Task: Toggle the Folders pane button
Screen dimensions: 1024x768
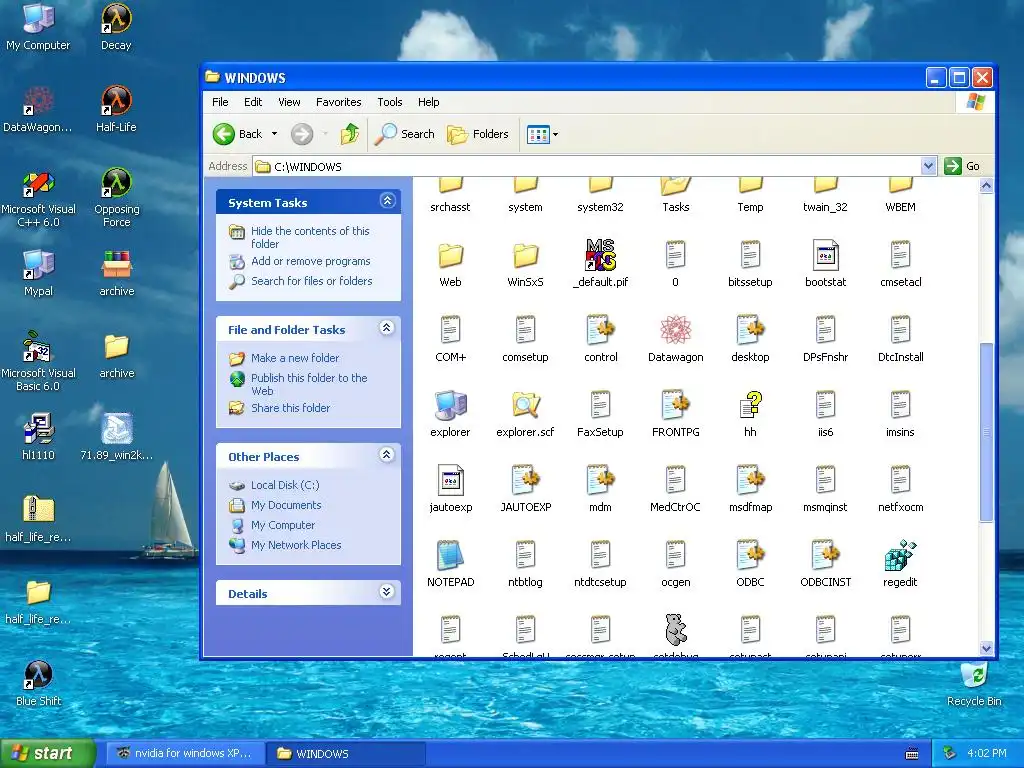Action: pos(477,134)
